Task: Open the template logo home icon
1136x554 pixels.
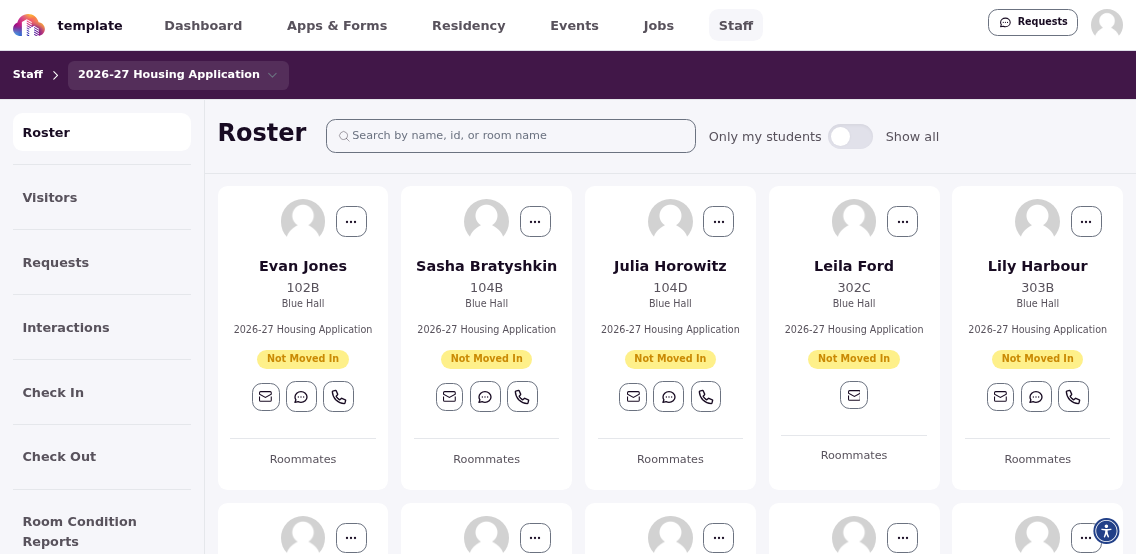Action: coord(29,25)
